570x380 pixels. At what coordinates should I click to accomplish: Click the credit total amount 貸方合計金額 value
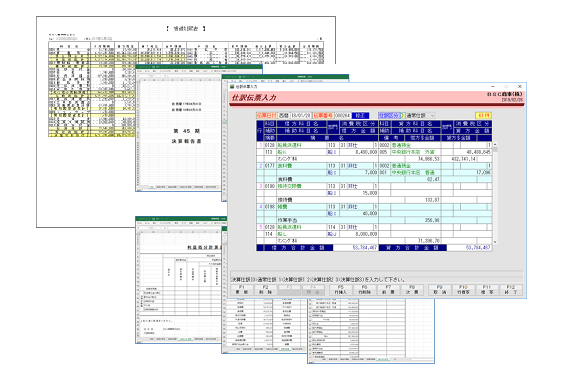tap(469, 248)
